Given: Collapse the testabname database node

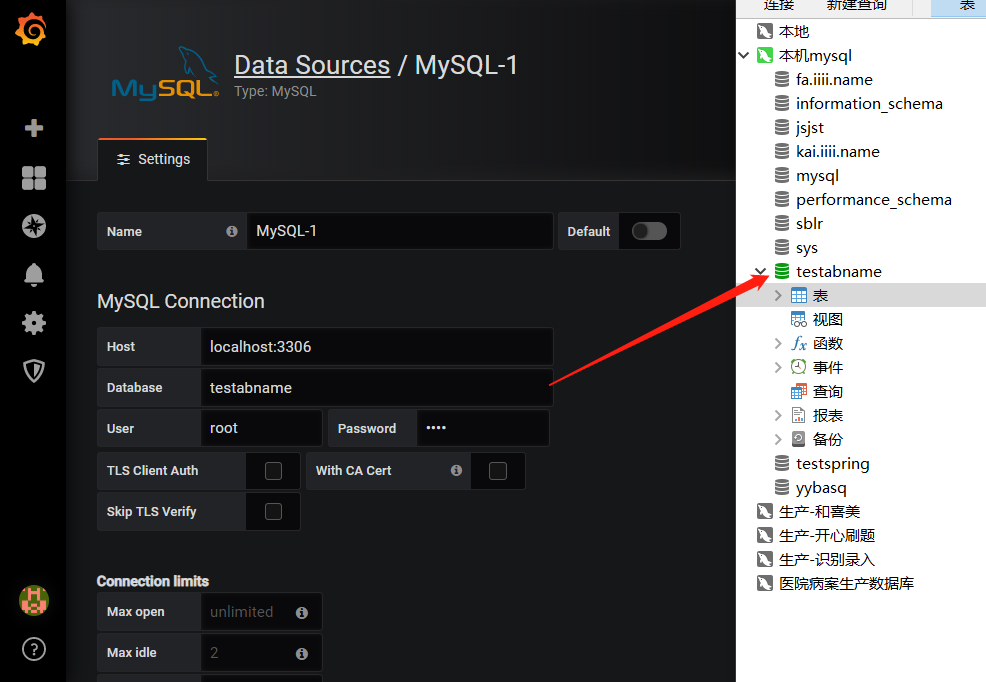Looking at the screenshot, I should [x=761, y=271].
